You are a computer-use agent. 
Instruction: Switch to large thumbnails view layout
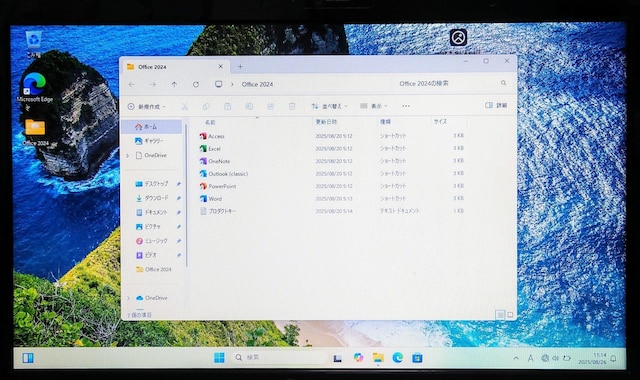coord(510,315)
